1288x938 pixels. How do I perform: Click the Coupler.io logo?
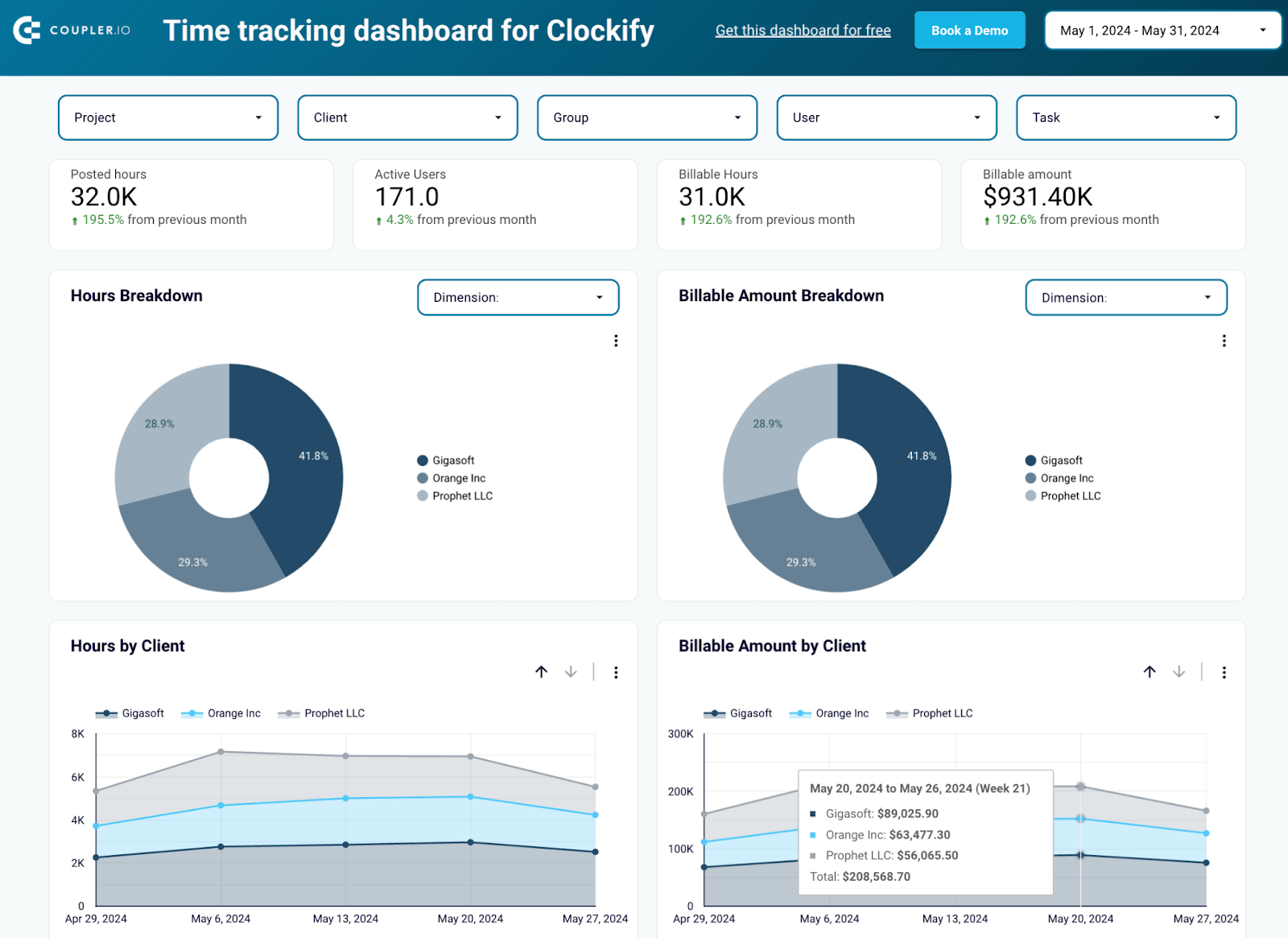point(72,31)
